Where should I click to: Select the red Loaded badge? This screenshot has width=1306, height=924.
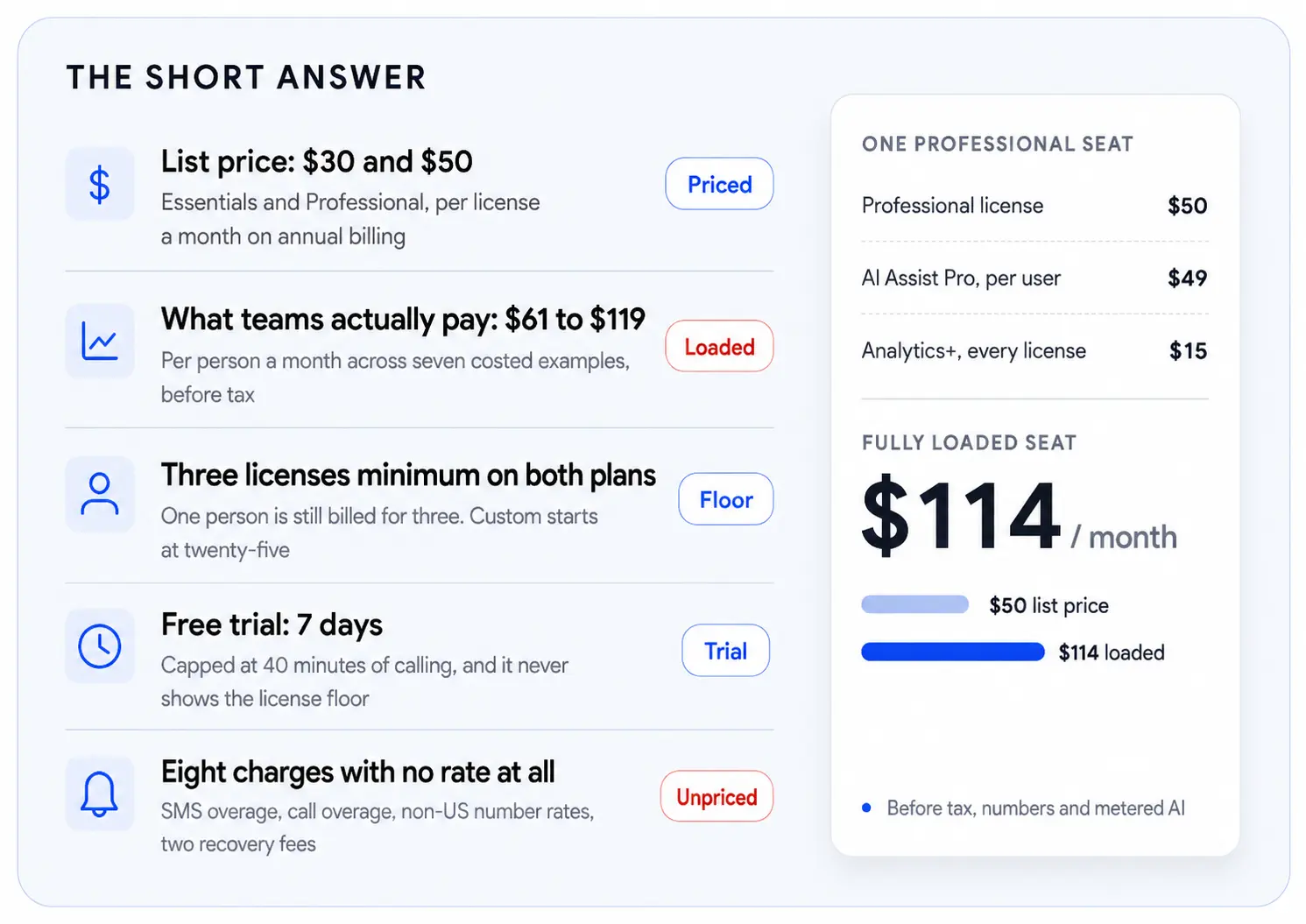[x=719, y=347]
